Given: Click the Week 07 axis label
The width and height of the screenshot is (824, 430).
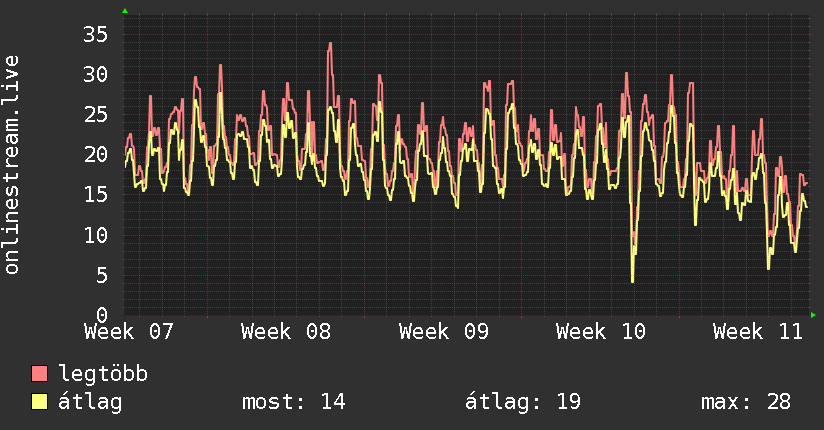Looking at the screenshot, I should pyautogui.click(x=129, y=332).
